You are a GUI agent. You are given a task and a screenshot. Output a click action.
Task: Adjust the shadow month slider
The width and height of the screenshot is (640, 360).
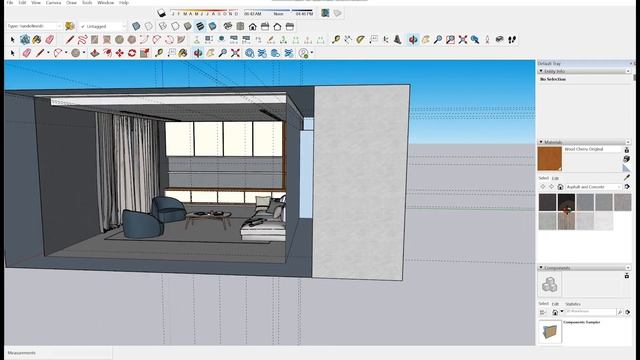pos(204,12)
